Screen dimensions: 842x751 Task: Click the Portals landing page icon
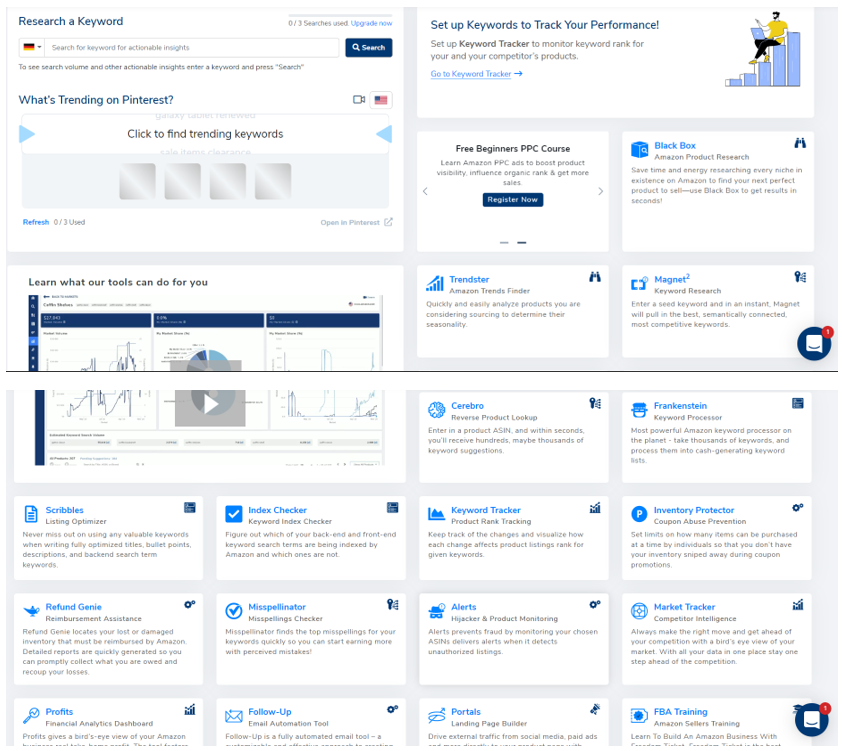coord(437,716)
